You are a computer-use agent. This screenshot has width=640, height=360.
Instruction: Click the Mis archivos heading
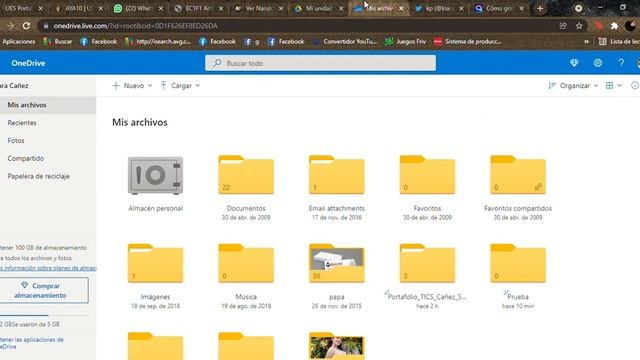coord(140,122)
